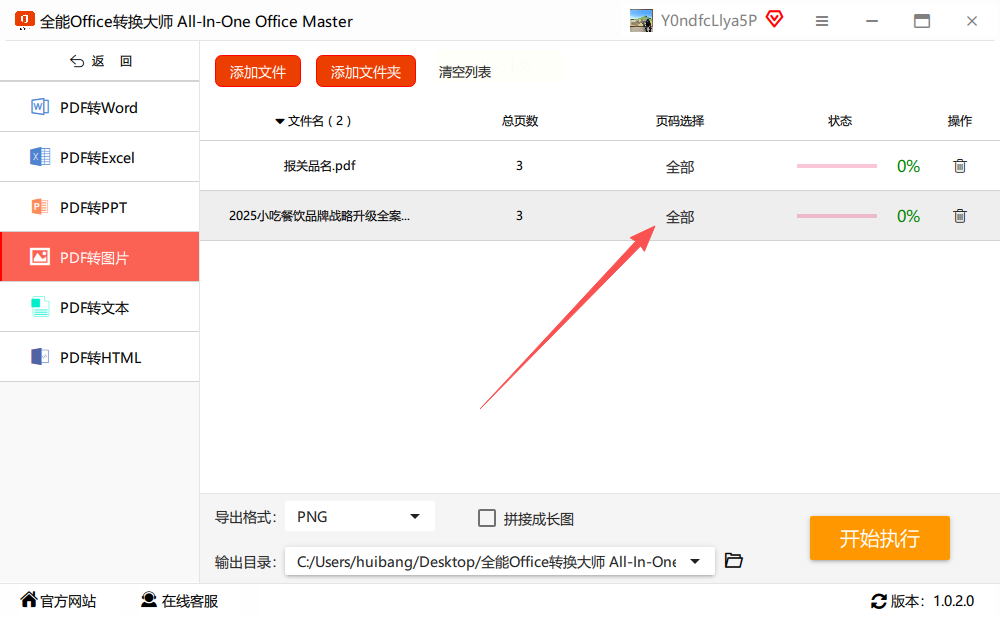Image resolution: width=1000 pixels, height=617 pixels.
Task: Select the PDF转图片 tab
Action: (x=99, y=256)
